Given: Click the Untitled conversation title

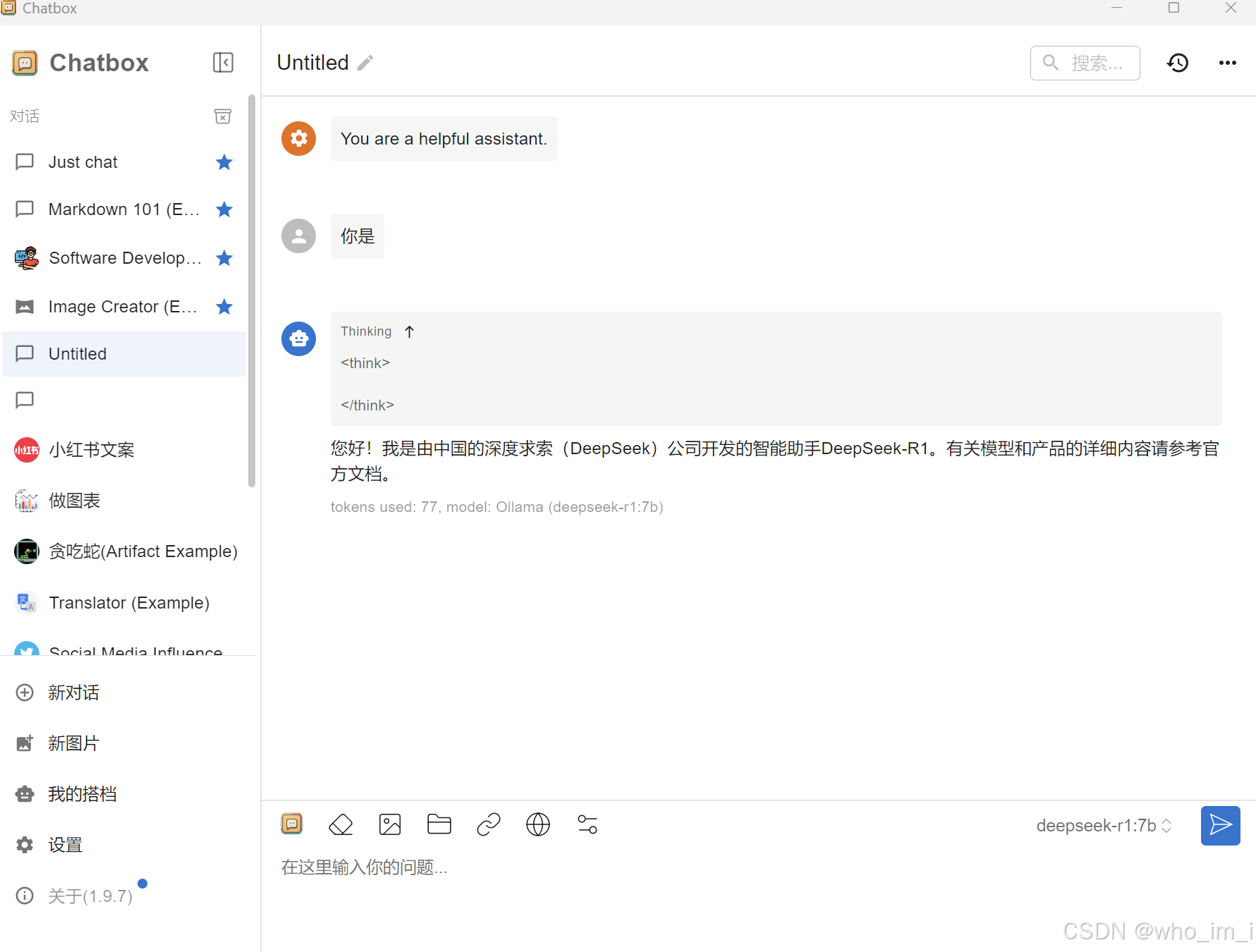Looking at the screenshot, I should [312, 63].
